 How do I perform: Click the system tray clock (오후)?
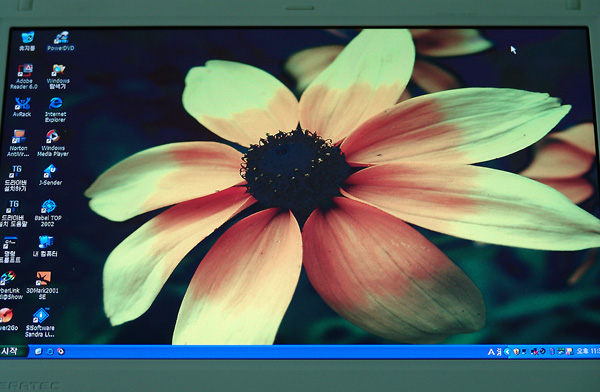point(588,351)
